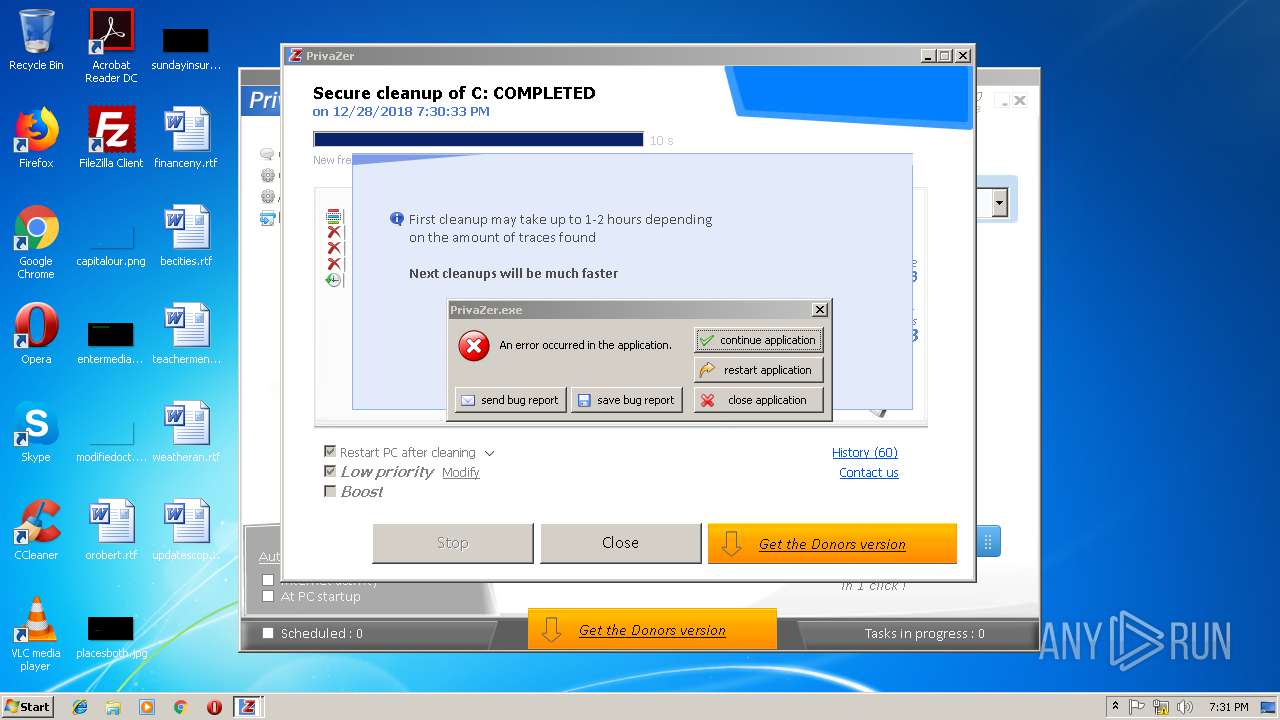1280x720 pixels.
Task: Click the green clock icon in results column
Action: click(x=334, y=280)
